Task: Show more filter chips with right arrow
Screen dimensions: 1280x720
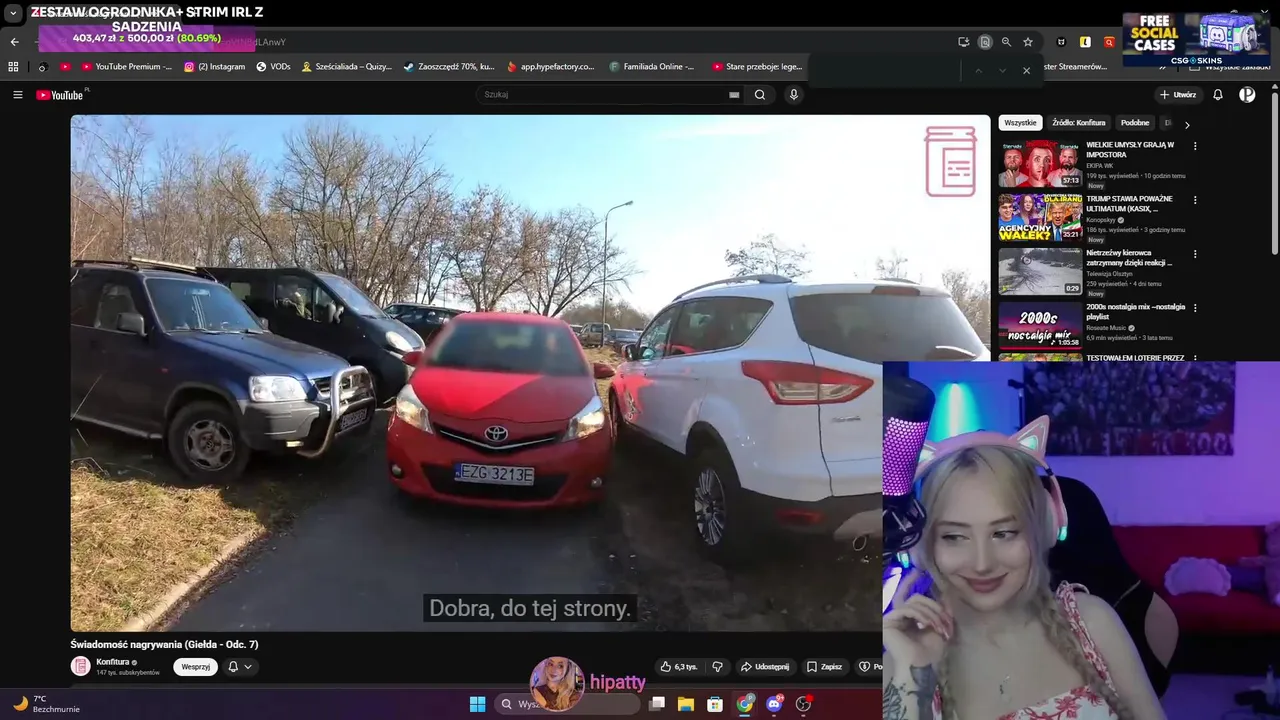Action: point(1187,125)
